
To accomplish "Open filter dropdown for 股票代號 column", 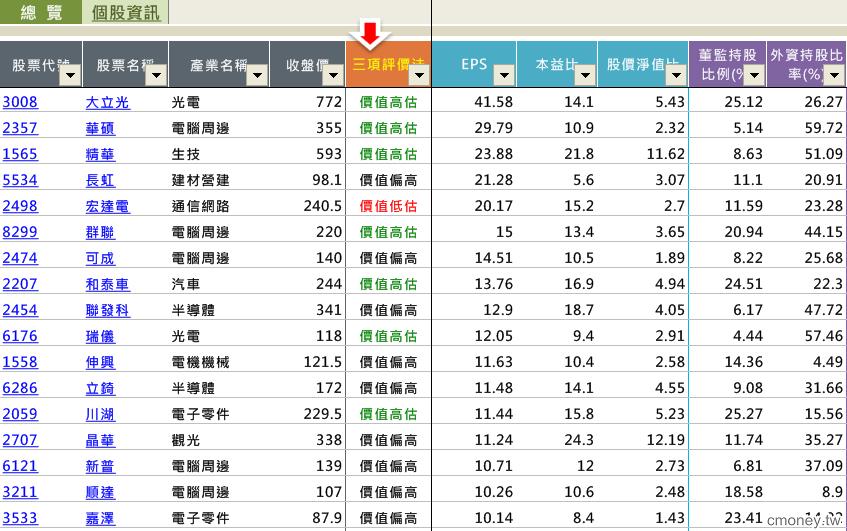I will point(70,76).
